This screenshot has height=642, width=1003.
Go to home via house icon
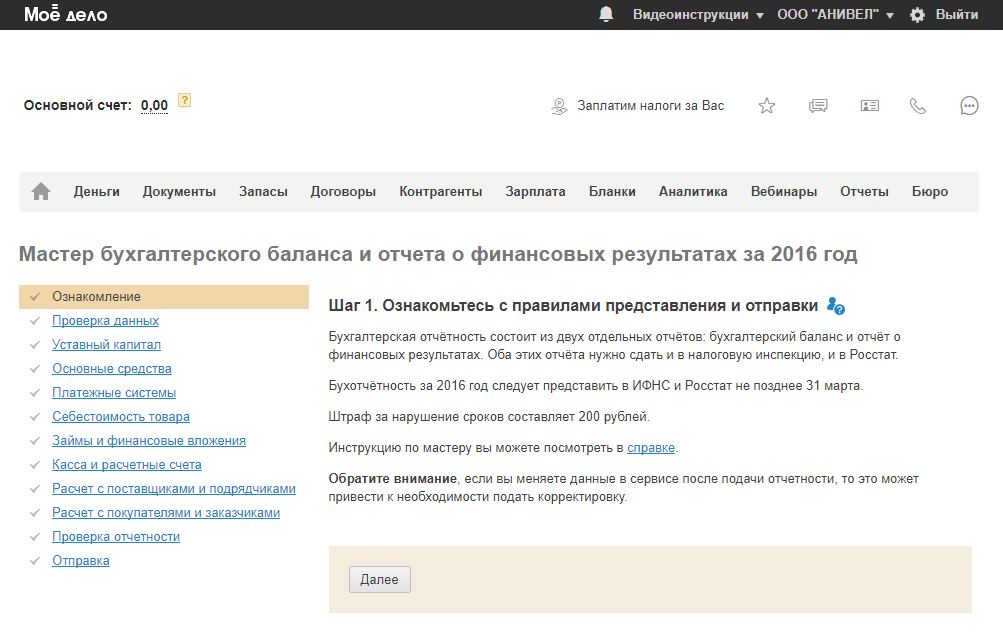(x=41, y=192)
